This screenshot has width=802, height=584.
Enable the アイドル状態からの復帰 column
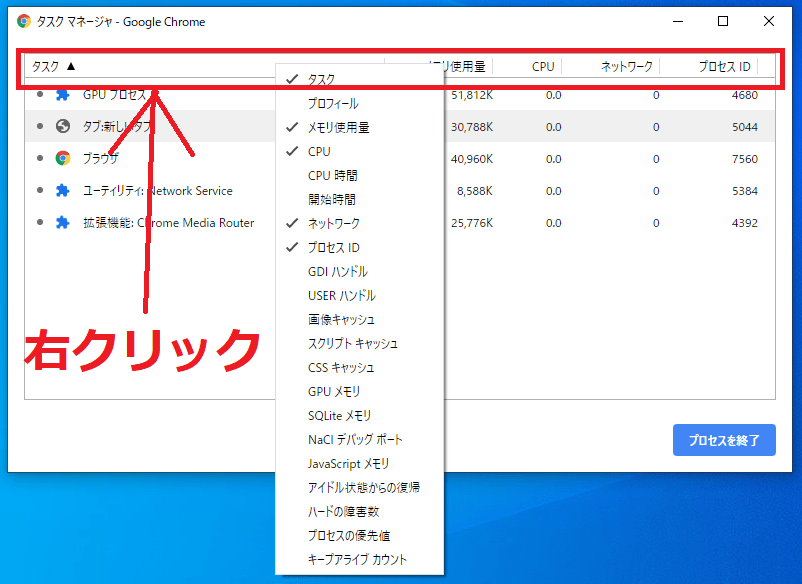pyautogui.click(x=360, y=487)
